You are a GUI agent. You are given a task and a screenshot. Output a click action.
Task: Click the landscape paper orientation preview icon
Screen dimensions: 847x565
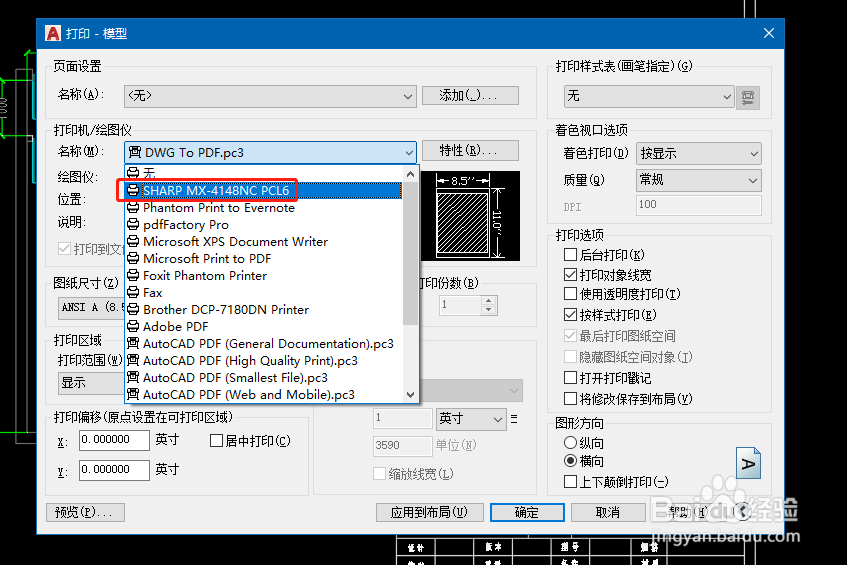(748, 463)
